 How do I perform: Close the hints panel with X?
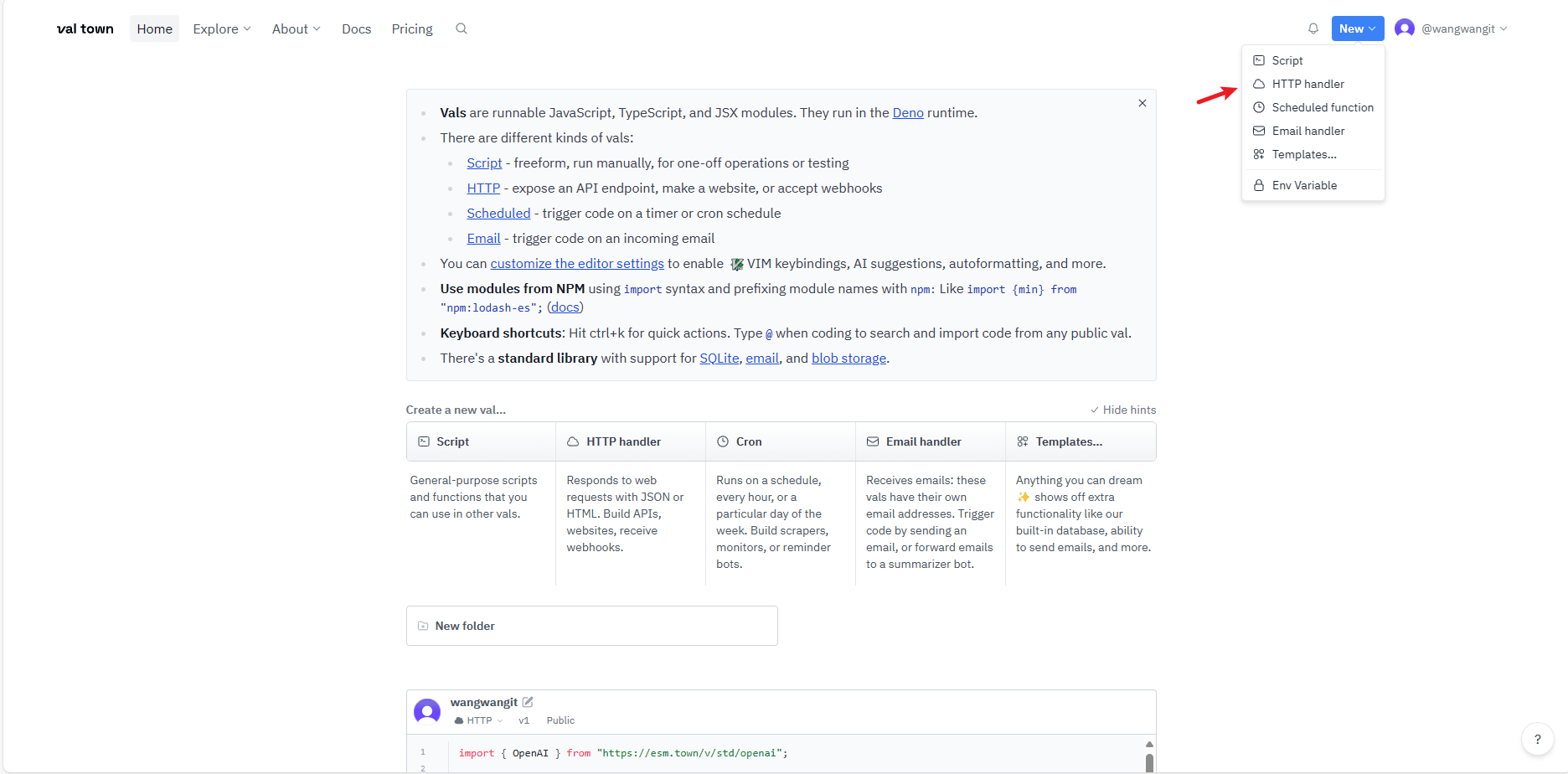[1142, 103]
